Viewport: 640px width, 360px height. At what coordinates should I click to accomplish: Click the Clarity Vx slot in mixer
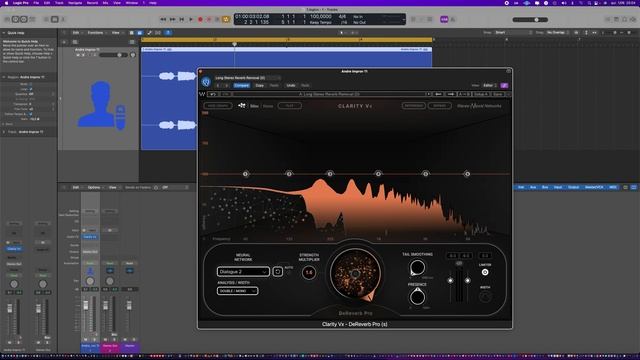(x=90, y=237)
